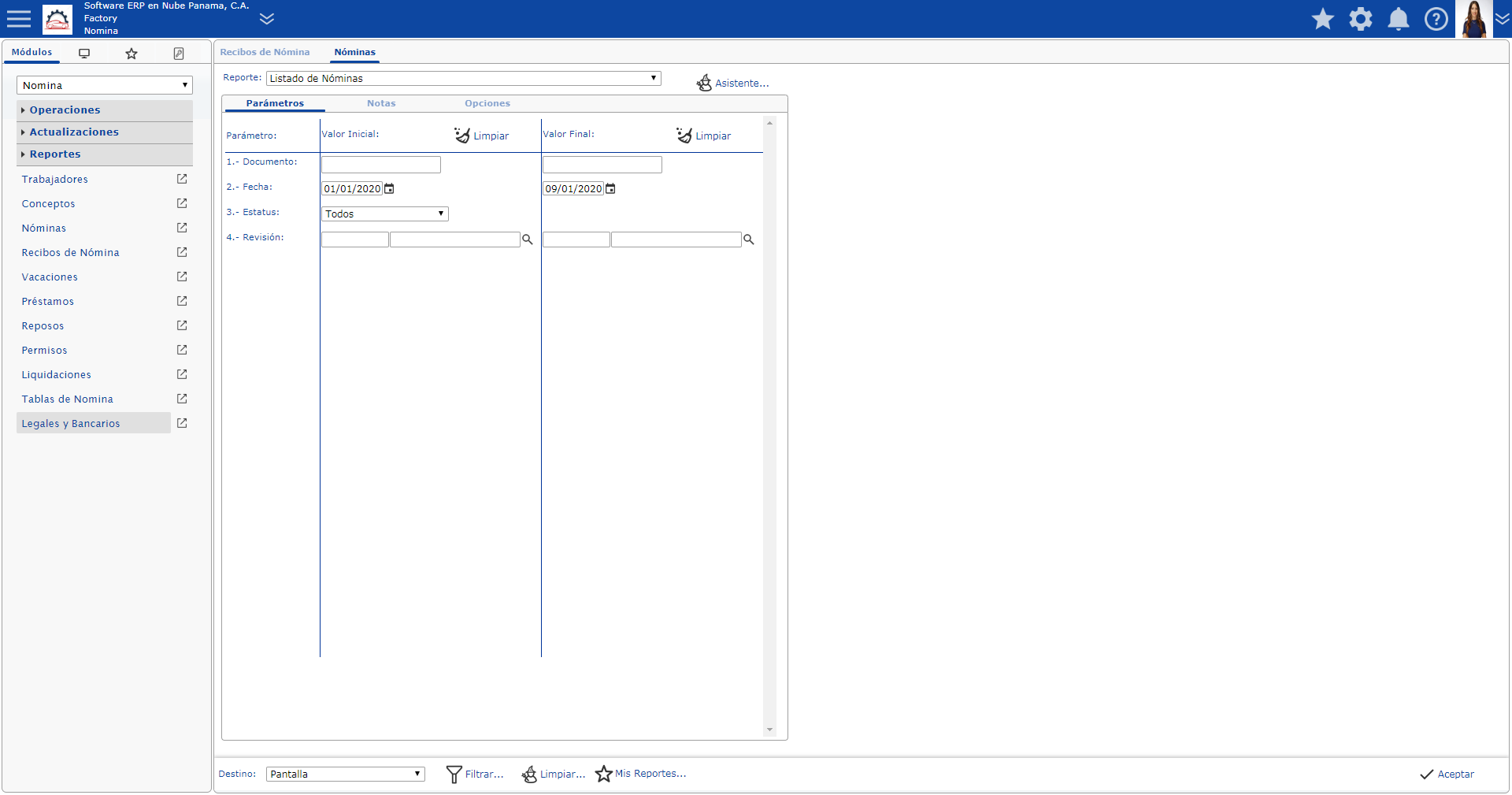Open the Destino dropdown set to Pantalla
1512x795 pixels.
(x=345, y=775)
